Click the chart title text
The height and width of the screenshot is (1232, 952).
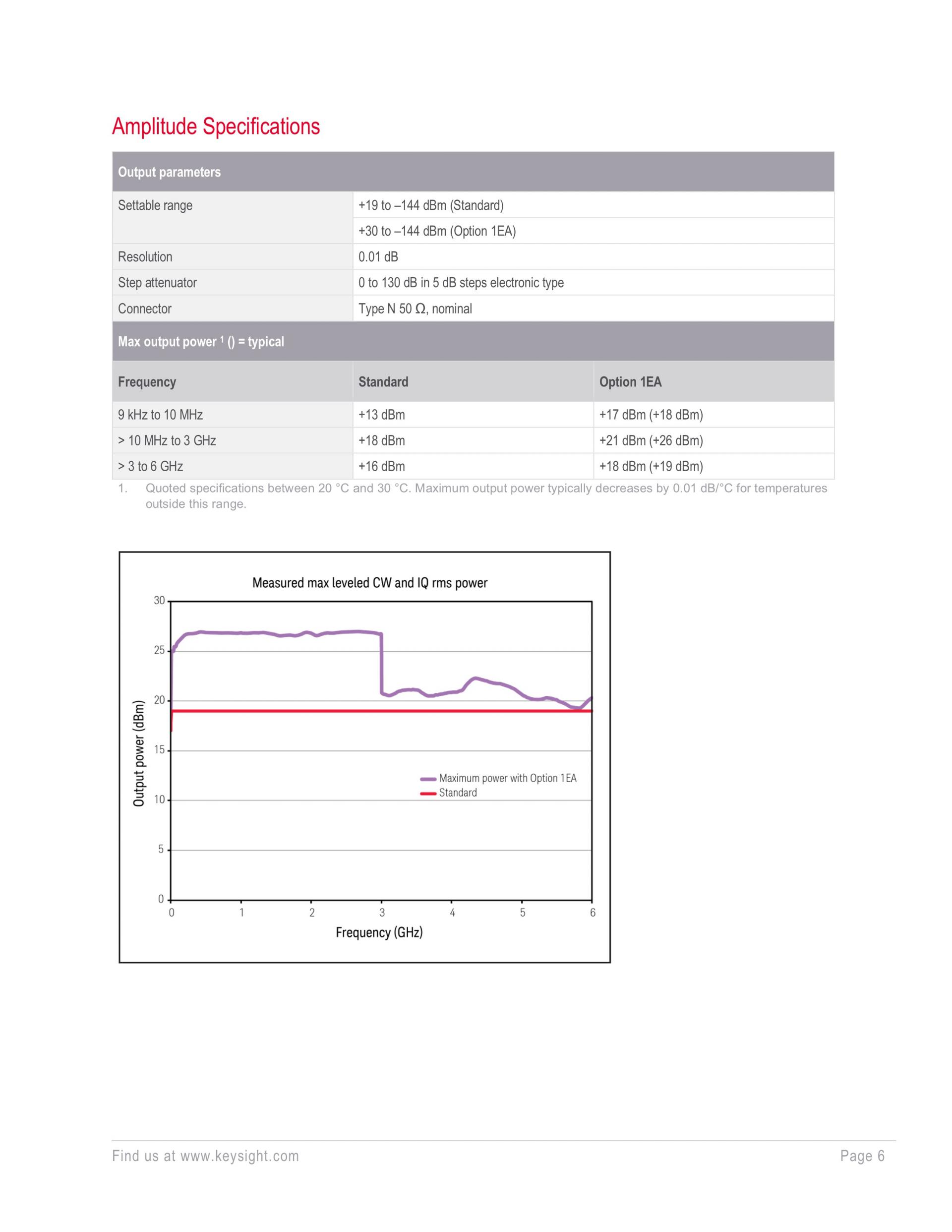point(369,583)
